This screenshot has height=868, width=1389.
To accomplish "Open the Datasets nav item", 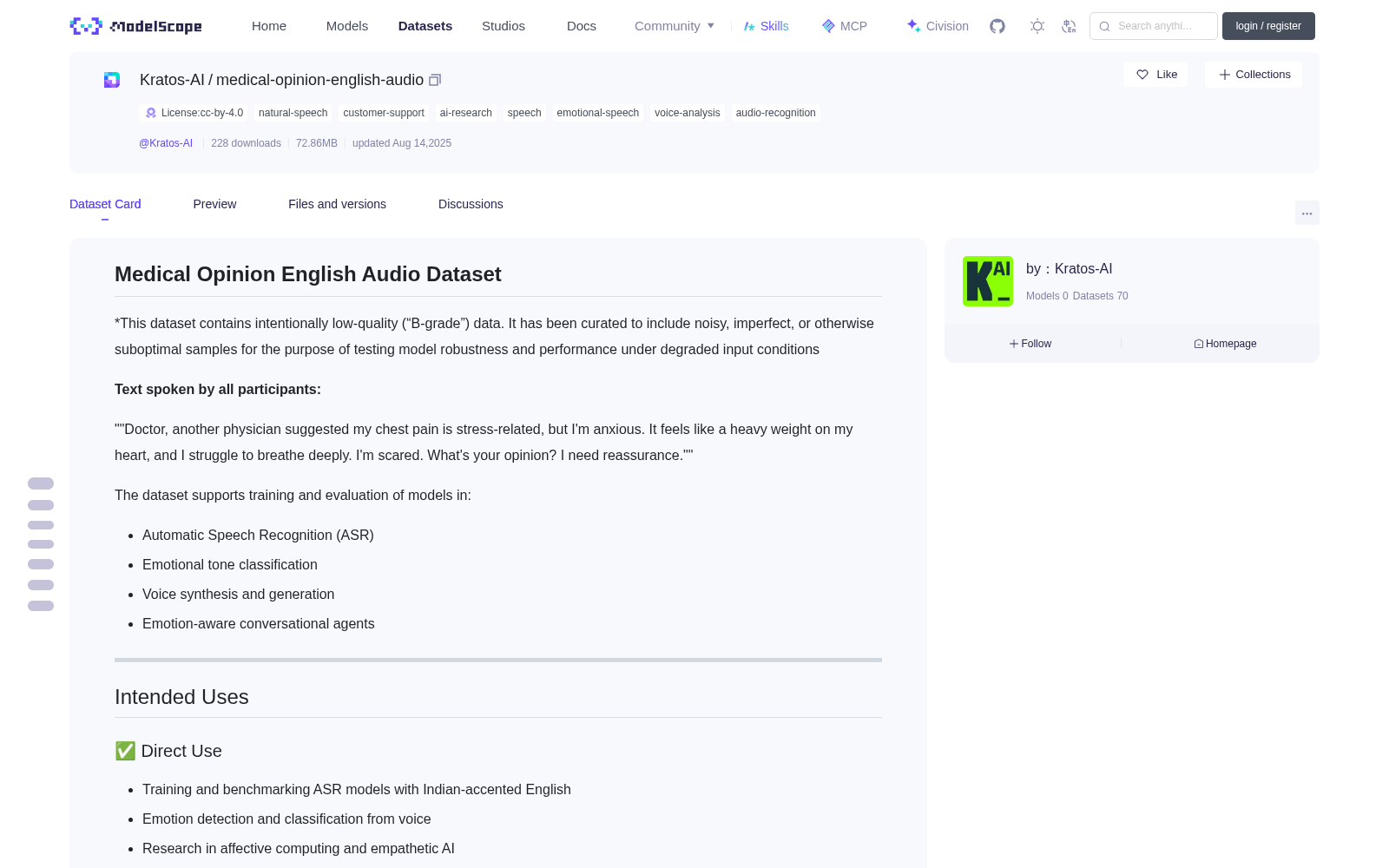I will 425,26.
